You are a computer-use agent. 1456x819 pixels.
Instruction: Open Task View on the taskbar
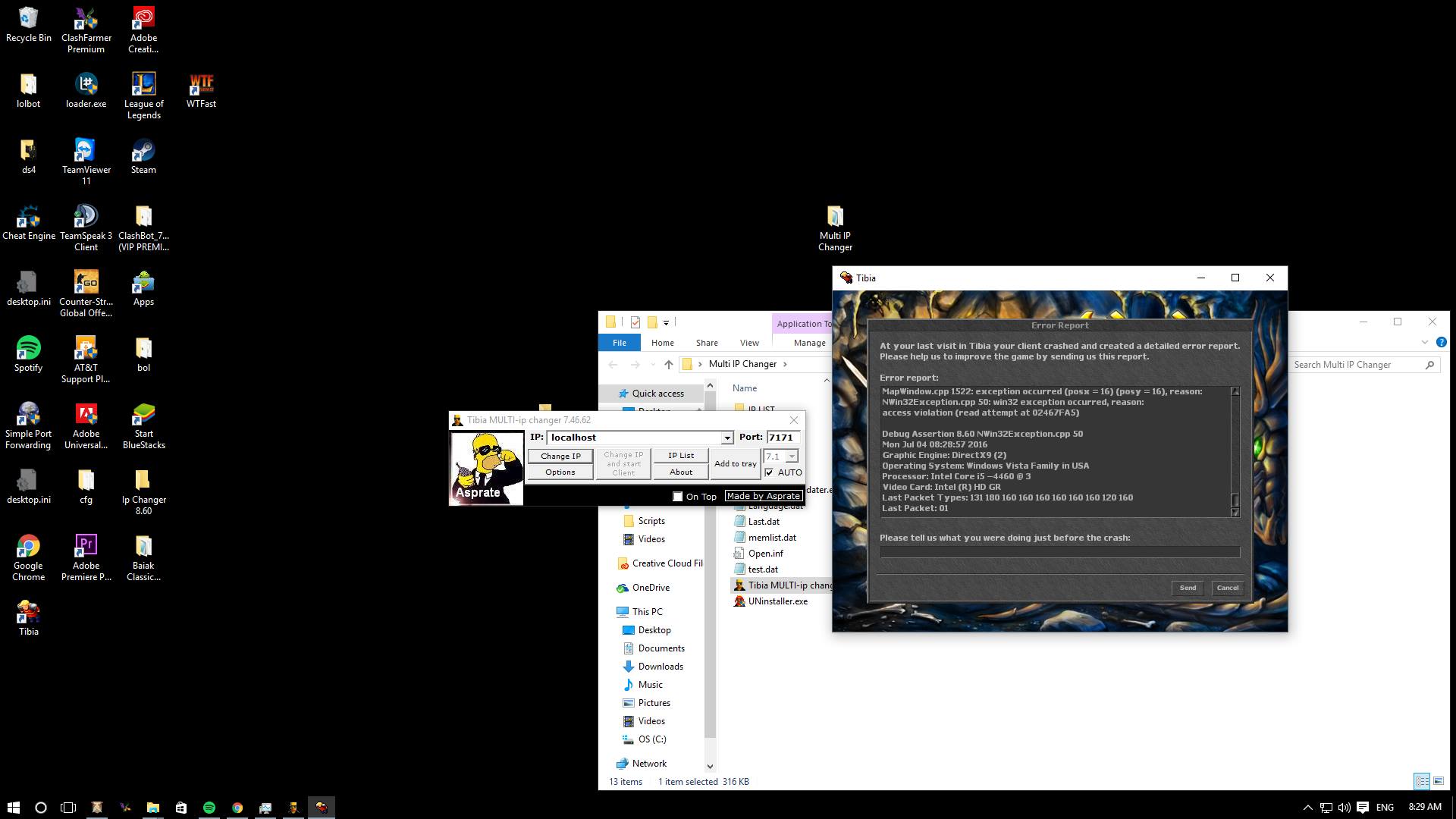coord(68,808)
